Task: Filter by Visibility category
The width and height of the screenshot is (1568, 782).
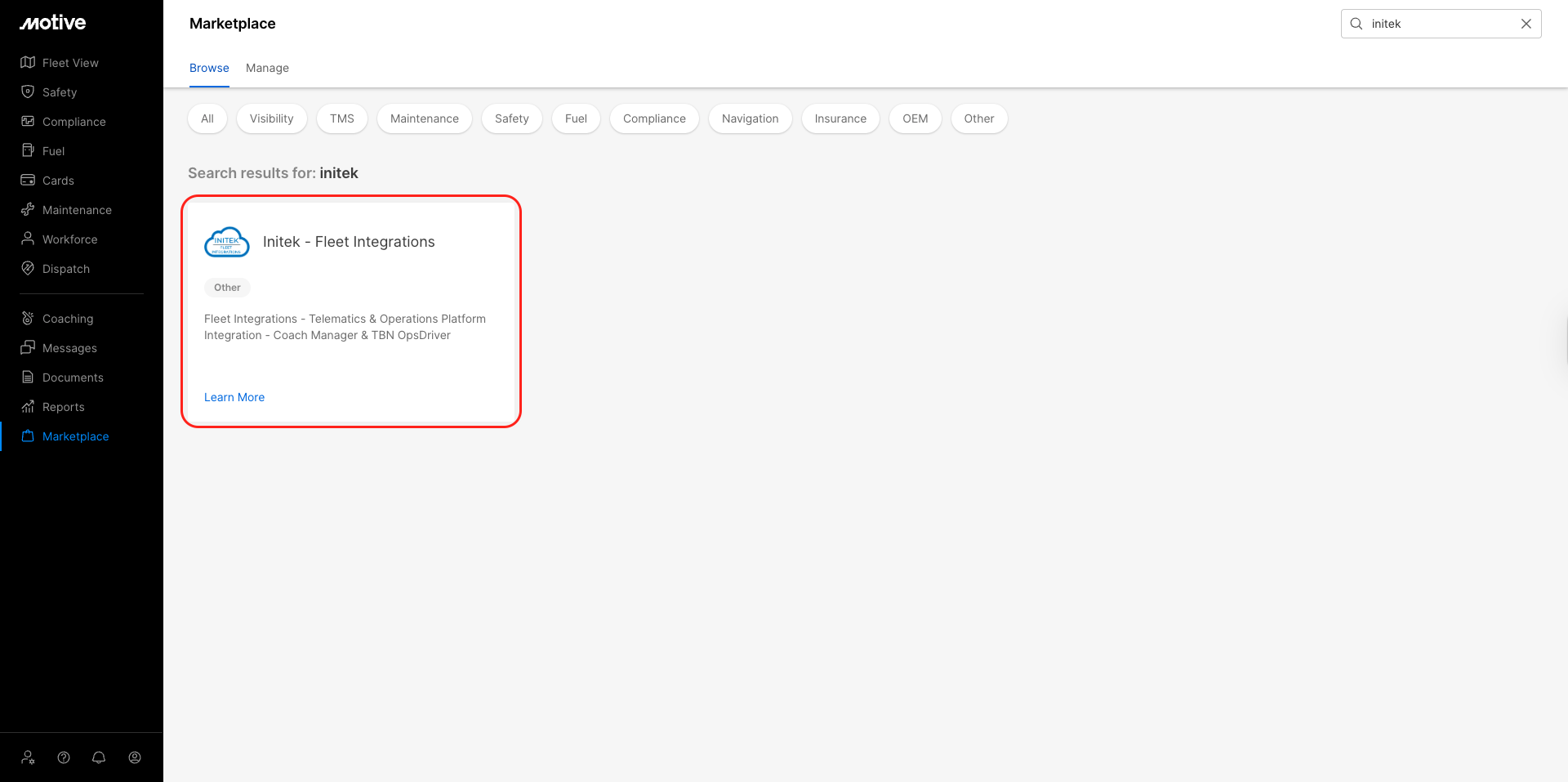Action: (x=271, y=118)
